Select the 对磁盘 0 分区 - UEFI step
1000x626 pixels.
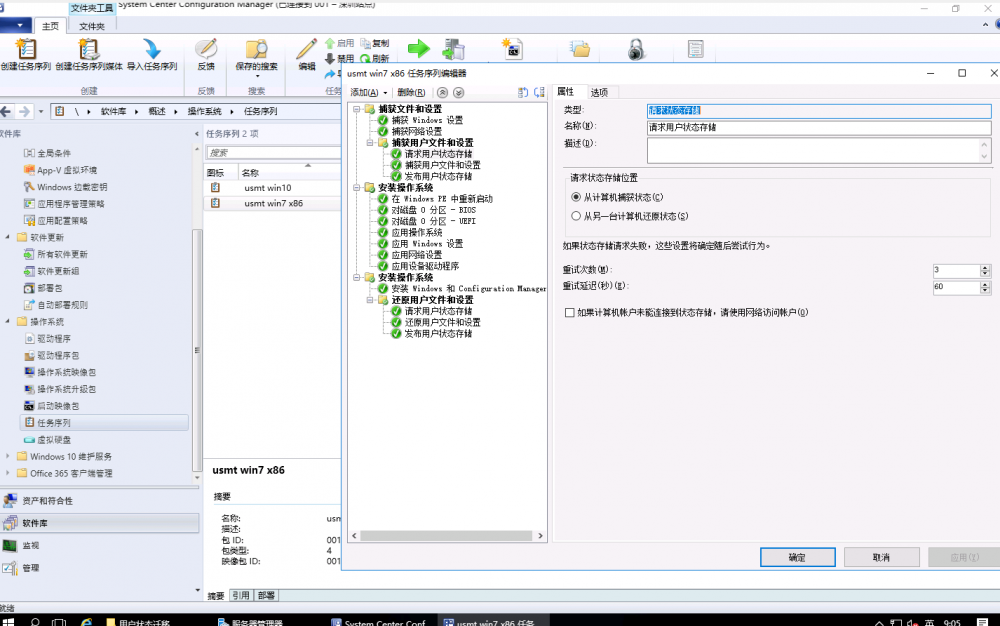coord(433,221)
